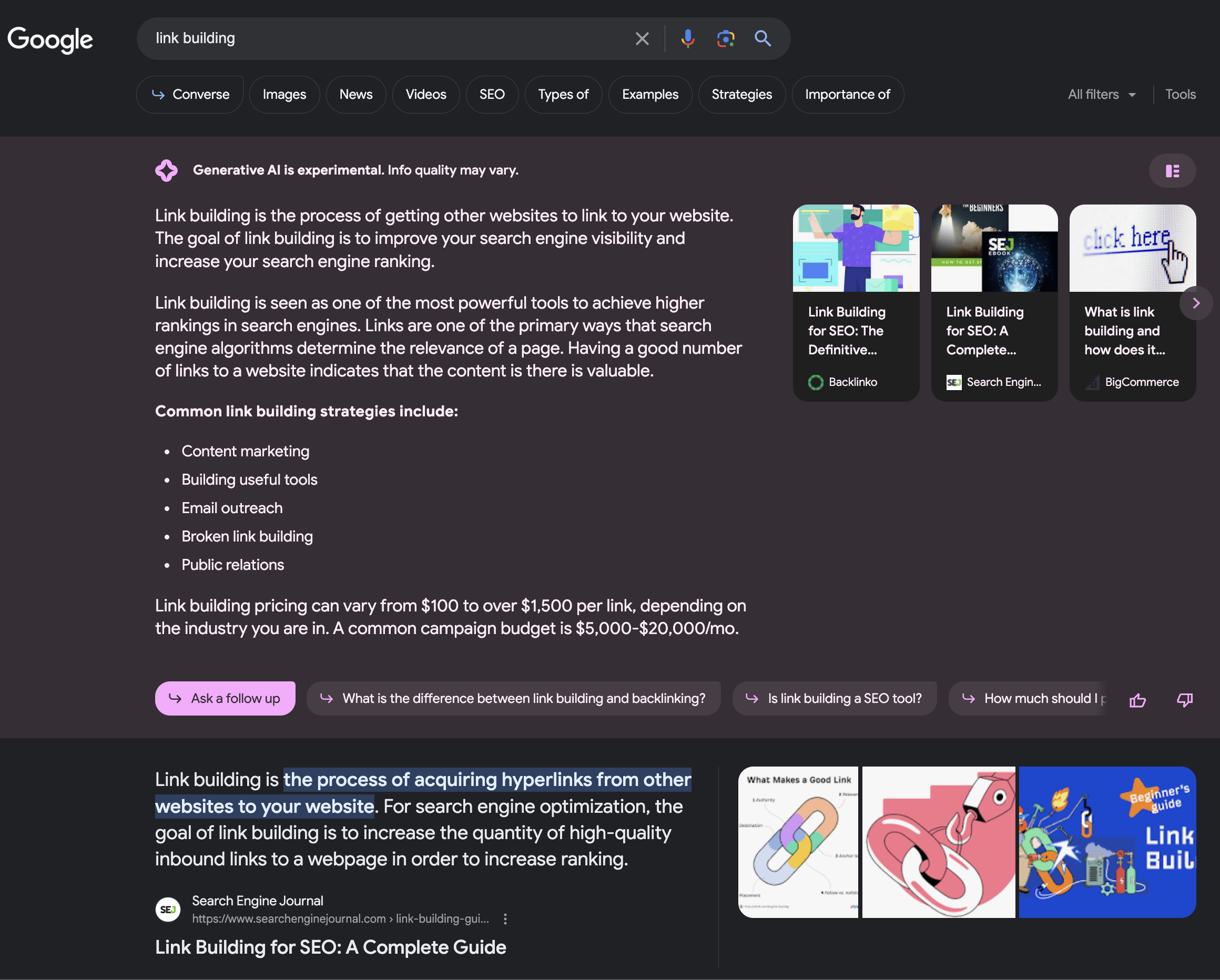Image resolution: width=1220 pixels, height=980 pixels.
Task: Select the SEO filter chip
Action: click(492, 94)
